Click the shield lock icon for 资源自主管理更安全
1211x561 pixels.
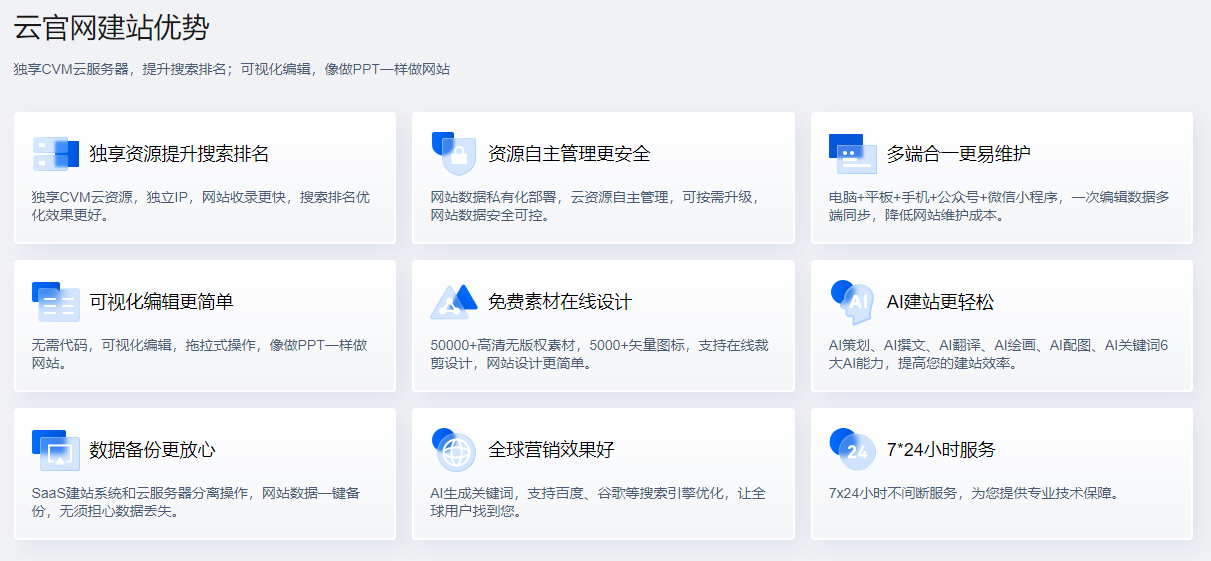point(453,154)
